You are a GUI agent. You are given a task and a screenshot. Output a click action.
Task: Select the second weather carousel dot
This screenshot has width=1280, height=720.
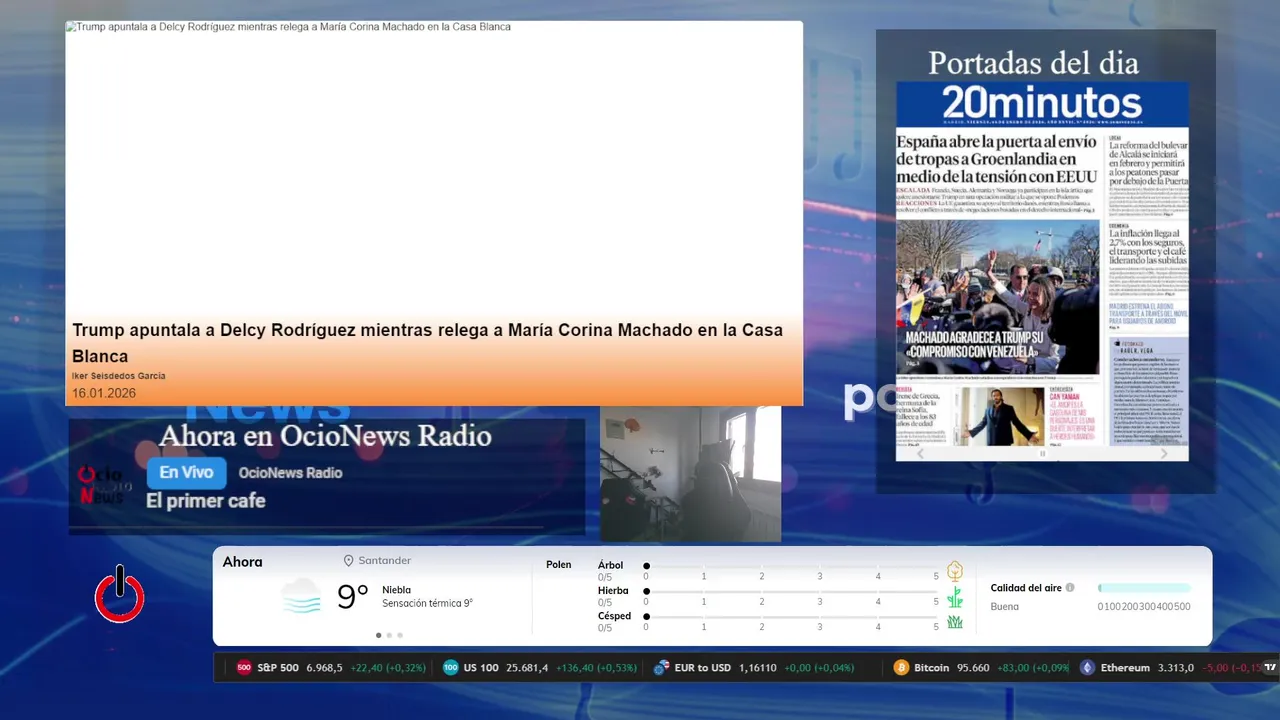point(389,635)
